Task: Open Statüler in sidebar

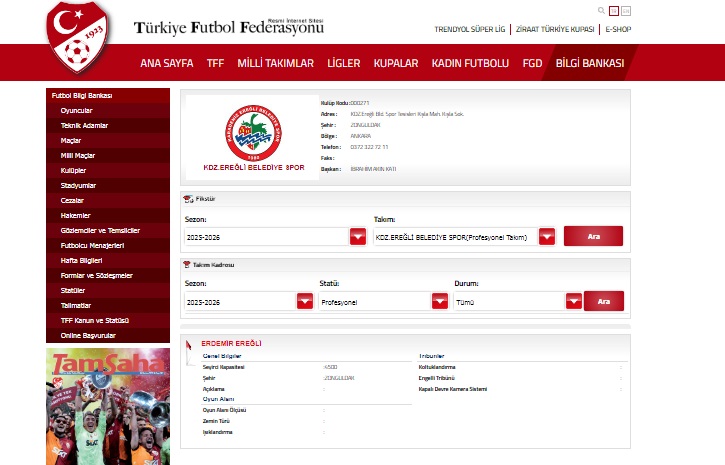Action: pos(108,291)
